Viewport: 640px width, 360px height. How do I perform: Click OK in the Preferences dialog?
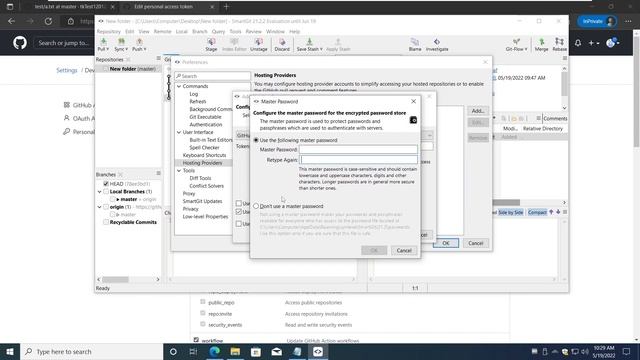[446, 243]
